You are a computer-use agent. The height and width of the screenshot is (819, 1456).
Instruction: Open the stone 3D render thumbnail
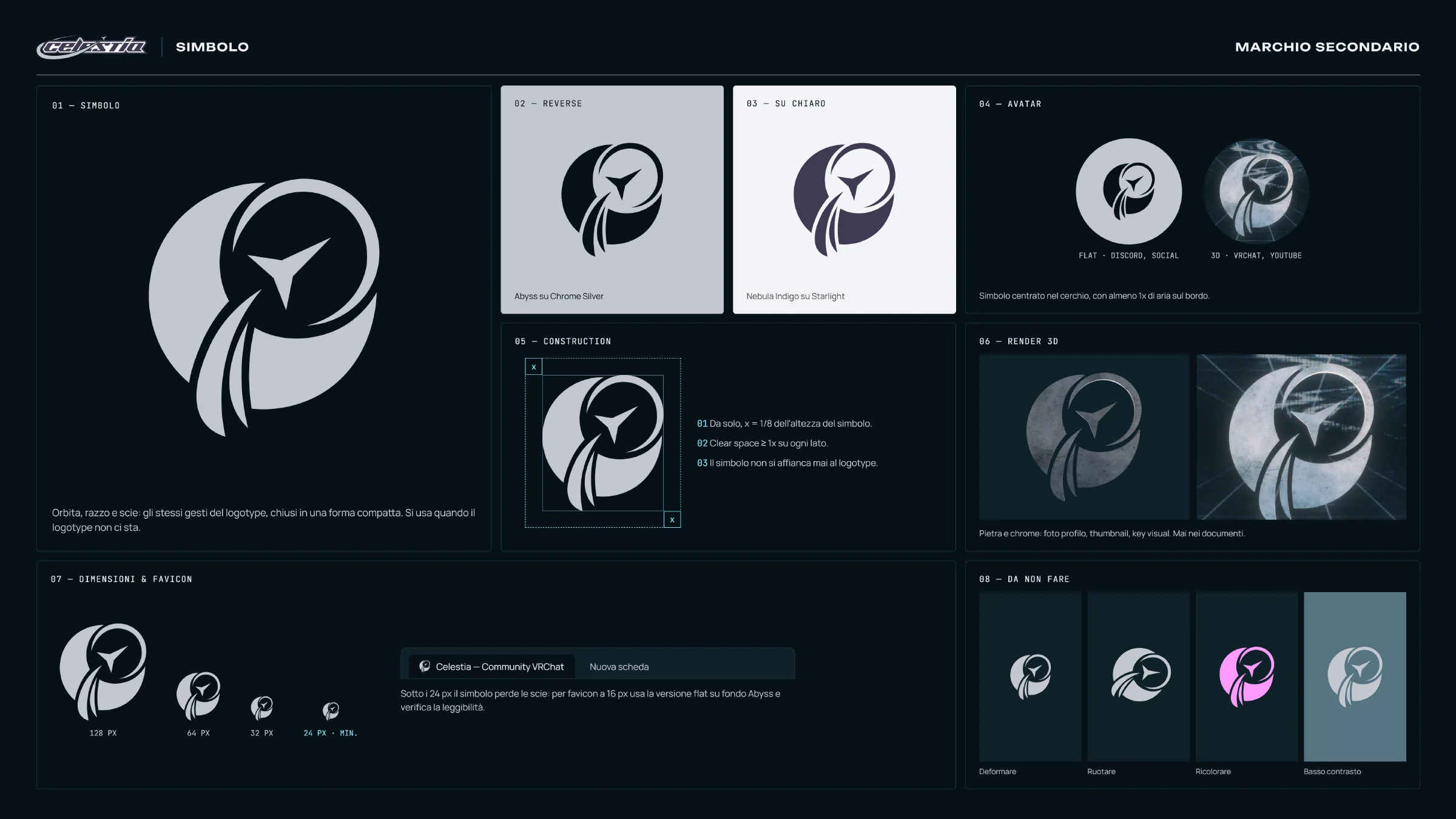point(1084,437)
